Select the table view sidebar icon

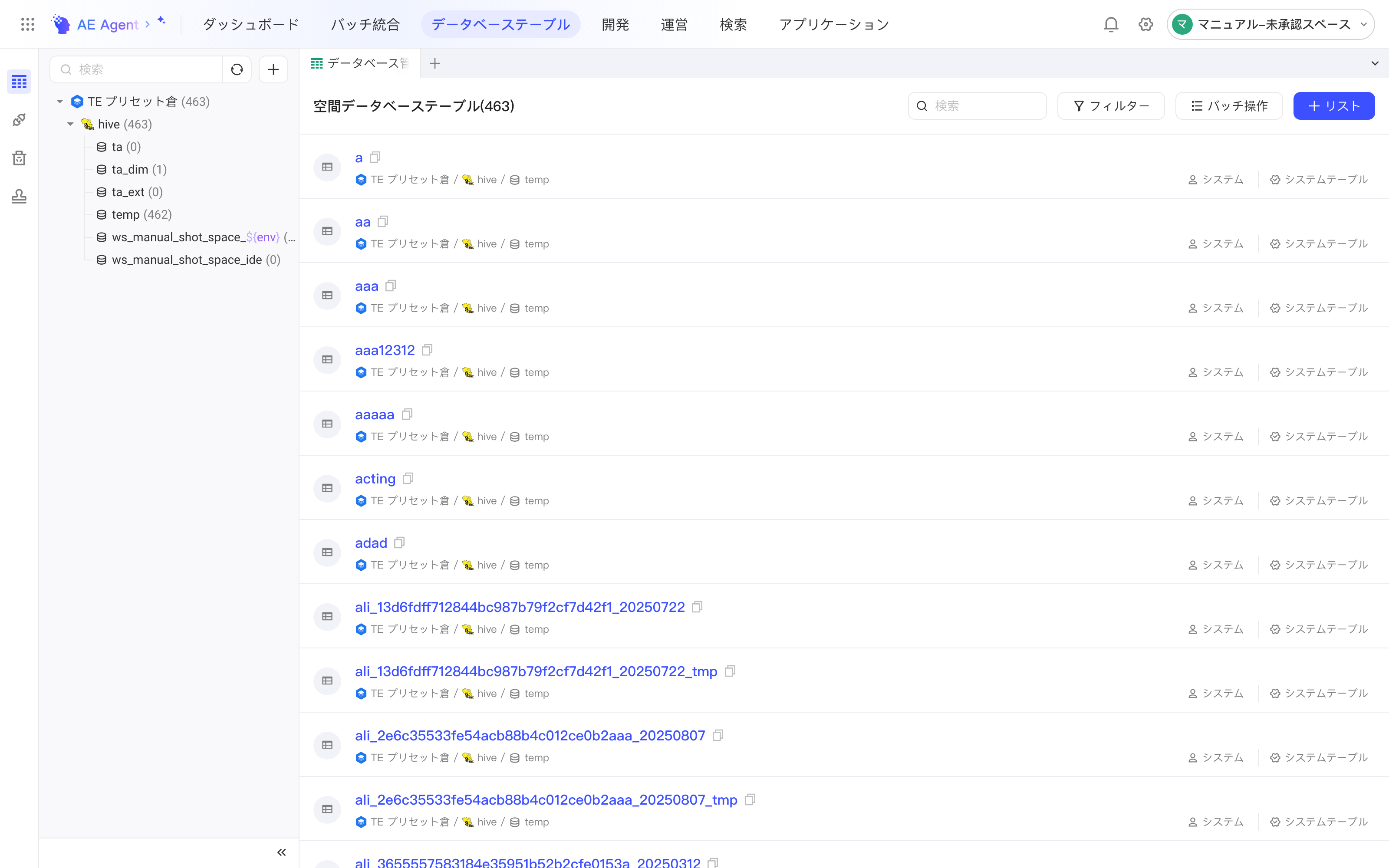point(19,82)
